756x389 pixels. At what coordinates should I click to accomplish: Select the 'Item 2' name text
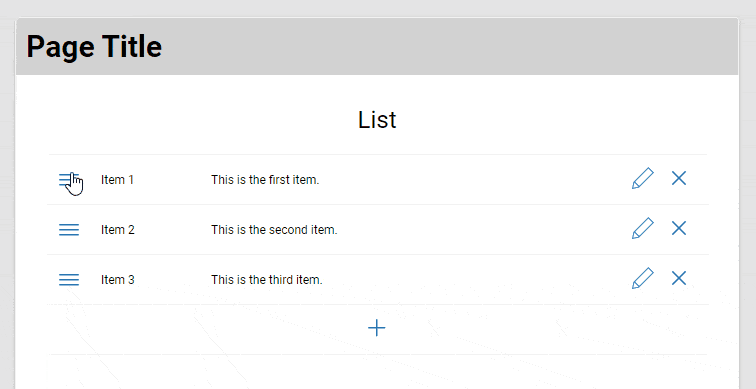pos(118,230)
